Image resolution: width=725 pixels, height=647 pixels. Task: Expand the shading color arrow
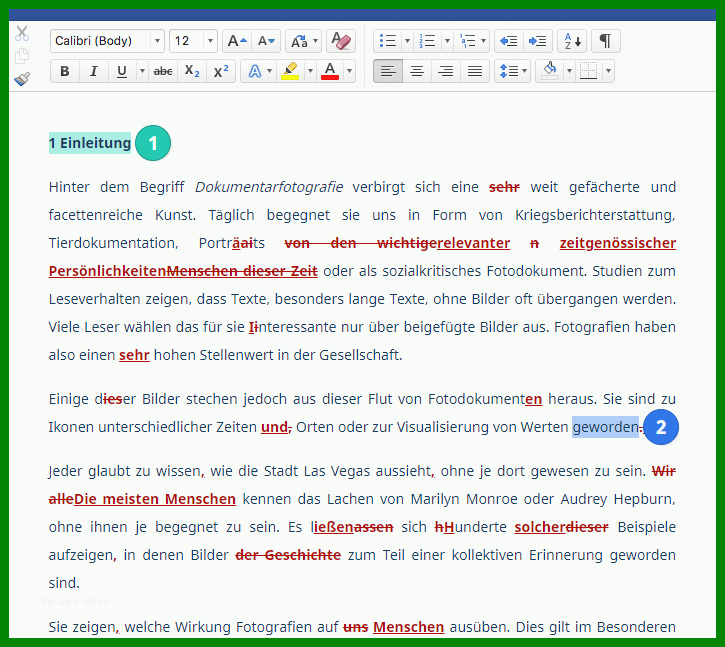(x=570, y=71)
